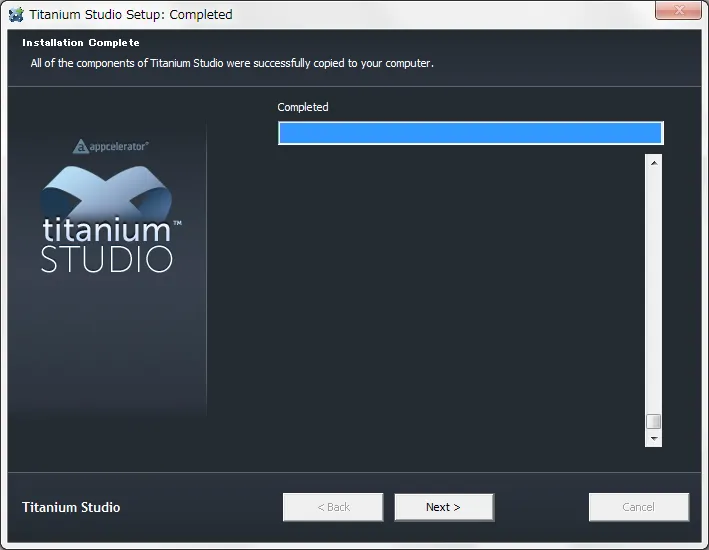Click the Titanium ribbon logo graphic
This screenshot has height=550, width=709.
click(x=108, y=190)
